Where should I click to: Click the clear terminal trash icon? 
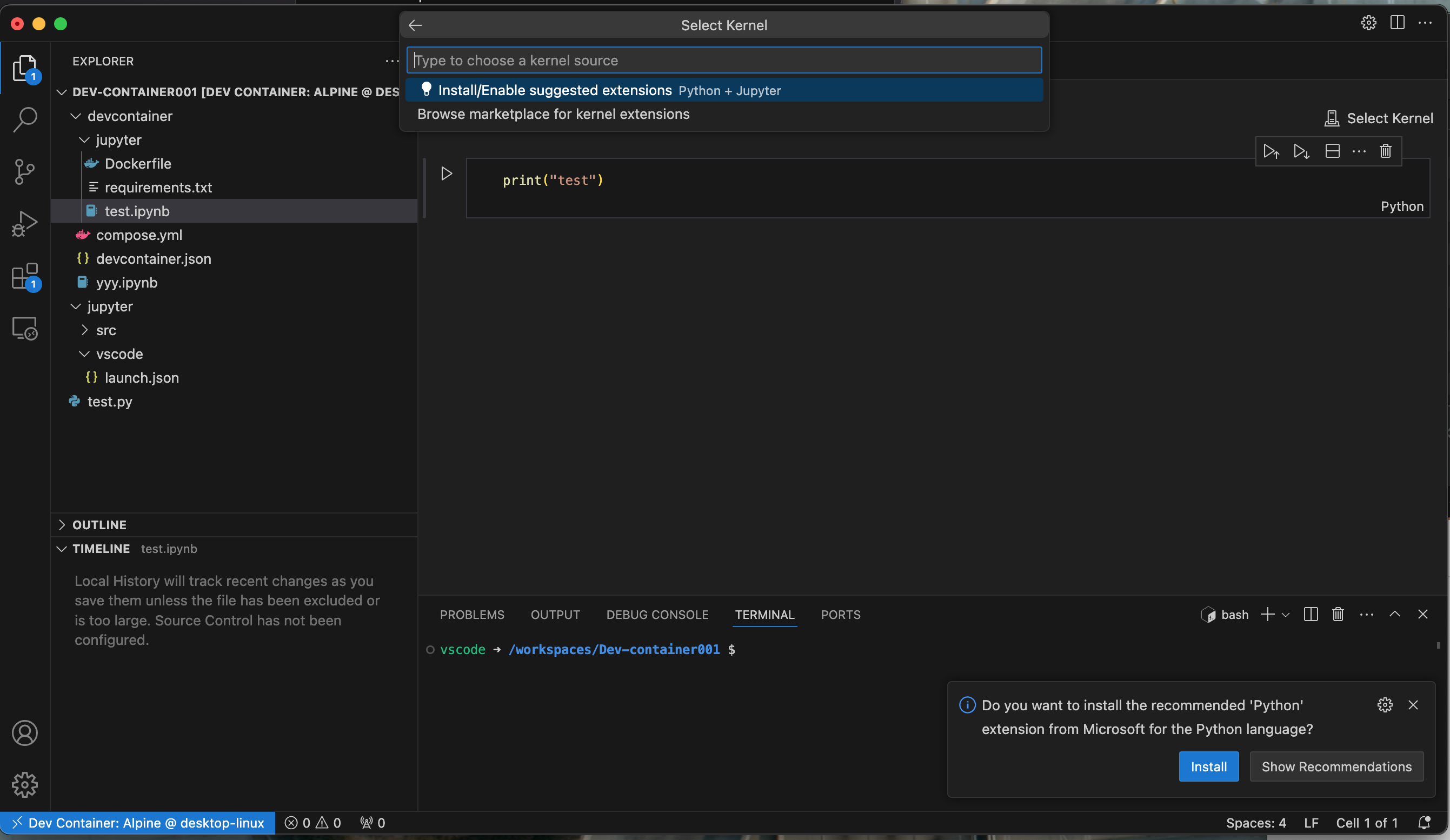[1337, 613]
